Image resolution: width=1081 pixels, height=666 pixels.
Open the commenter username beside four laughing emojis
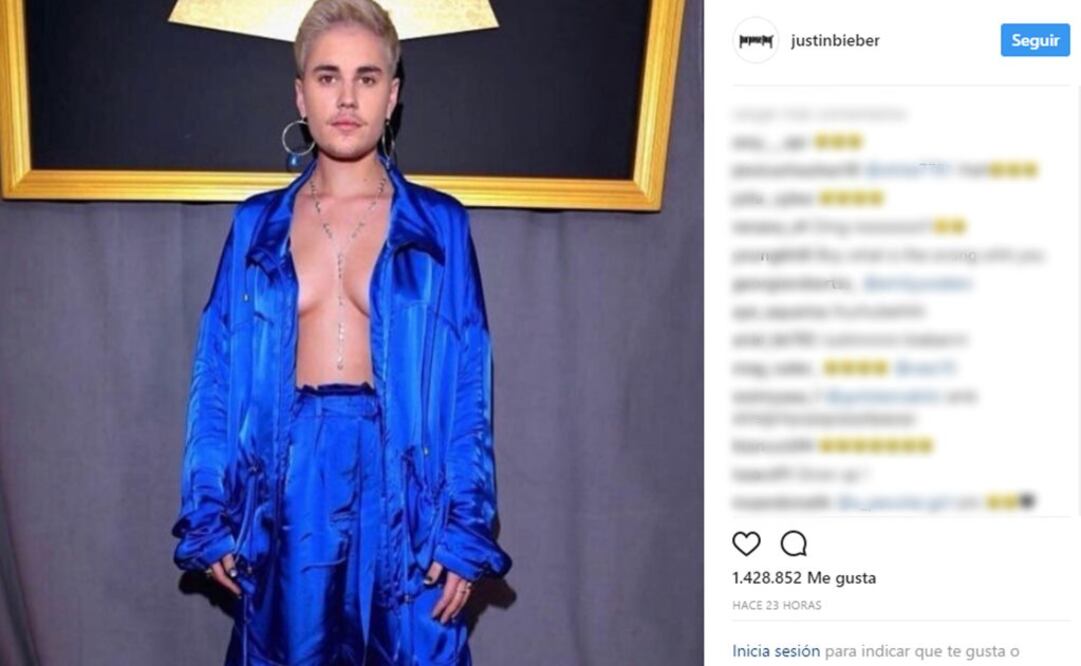pos(774,199)
